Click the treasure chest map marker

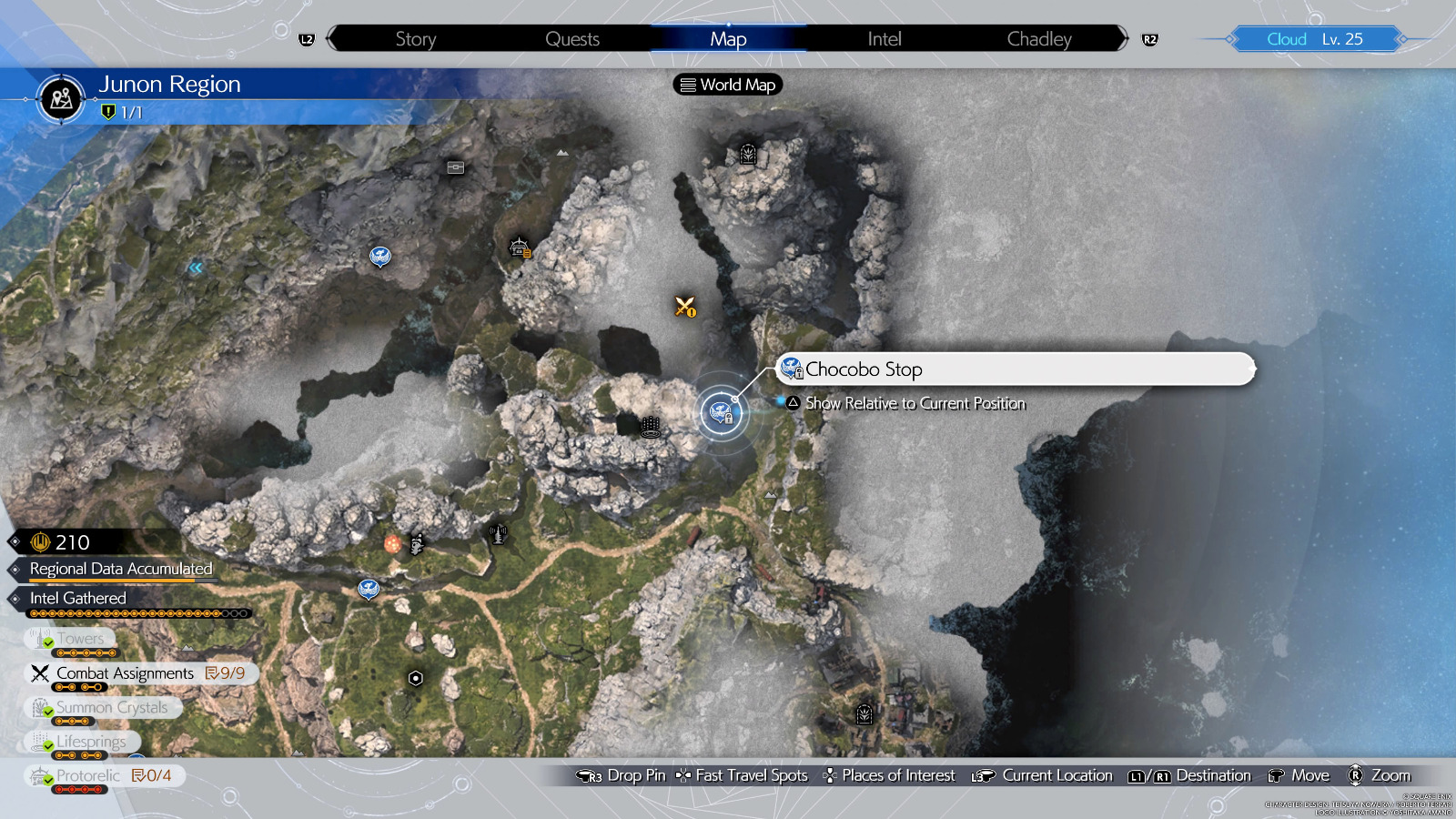point(456,167)
